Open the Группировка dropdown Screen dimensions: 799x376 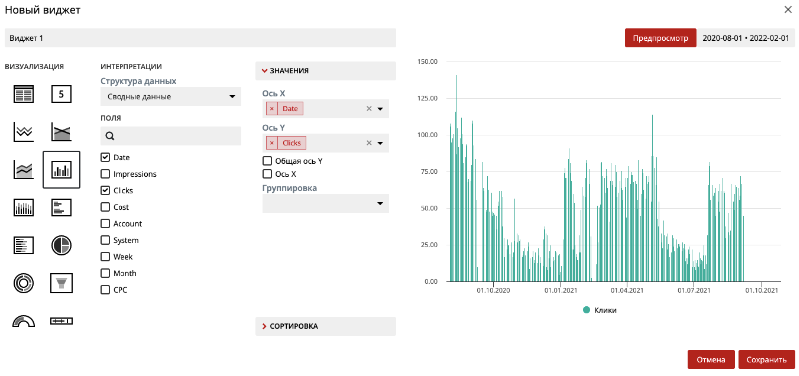(x=326, y=203)
